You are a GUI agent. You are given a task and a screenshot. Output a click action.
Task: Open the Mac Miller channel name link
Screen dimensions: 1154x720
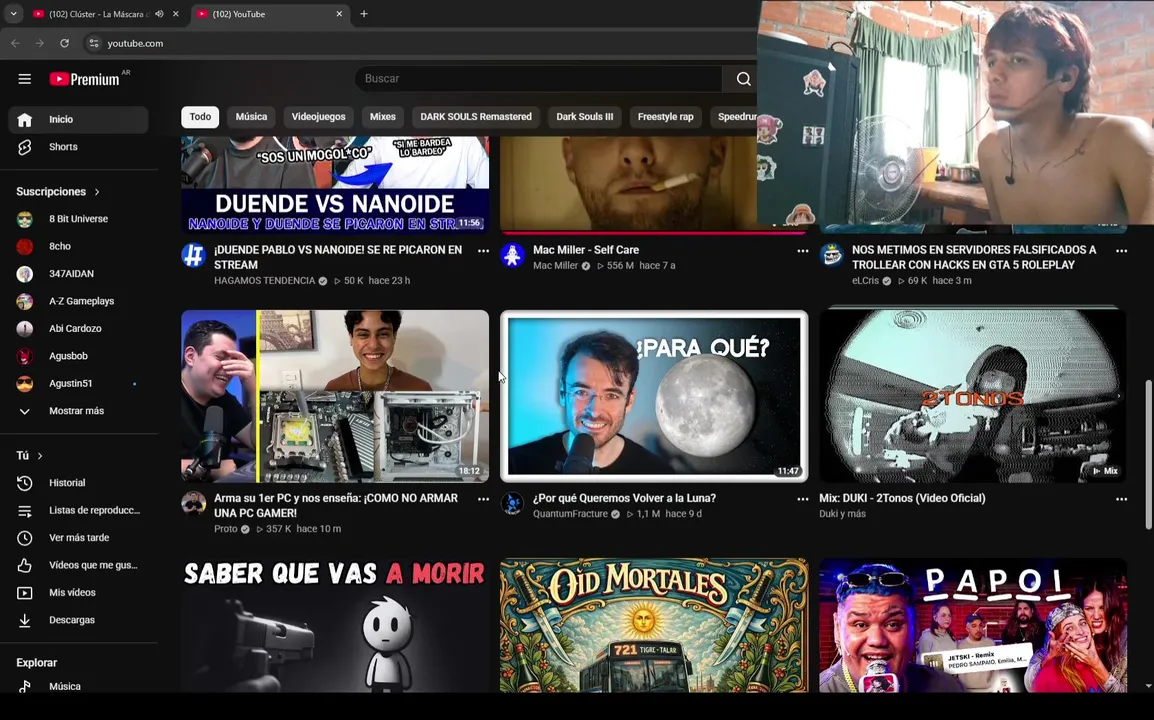(556, 266)
